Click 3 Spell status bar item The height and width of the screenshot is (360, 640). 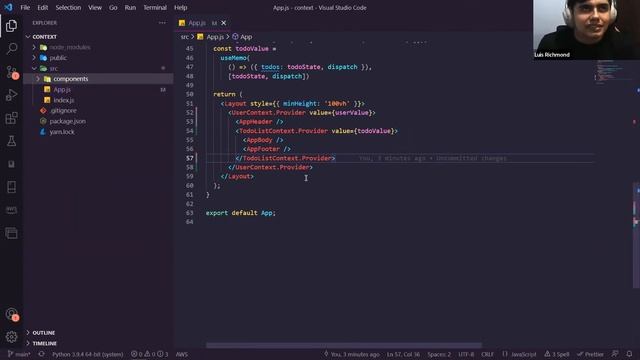click(x=557, y=354)
